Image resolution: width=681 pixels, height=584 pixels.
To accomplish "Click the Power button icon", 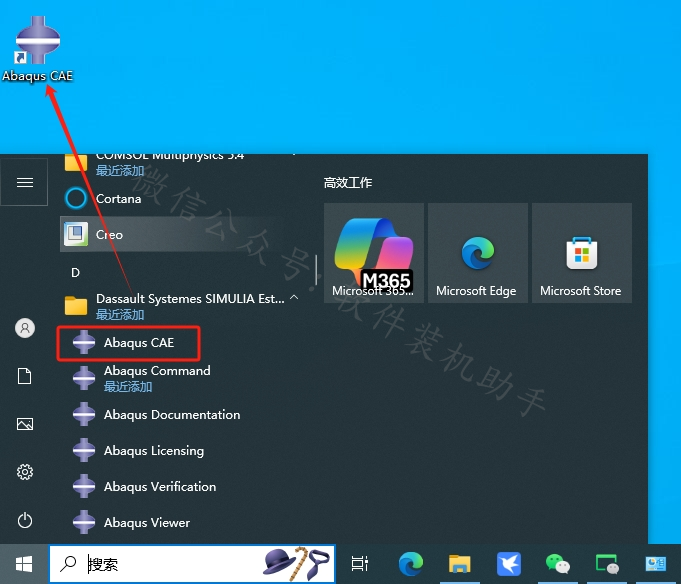I will [x=25, y=520].
